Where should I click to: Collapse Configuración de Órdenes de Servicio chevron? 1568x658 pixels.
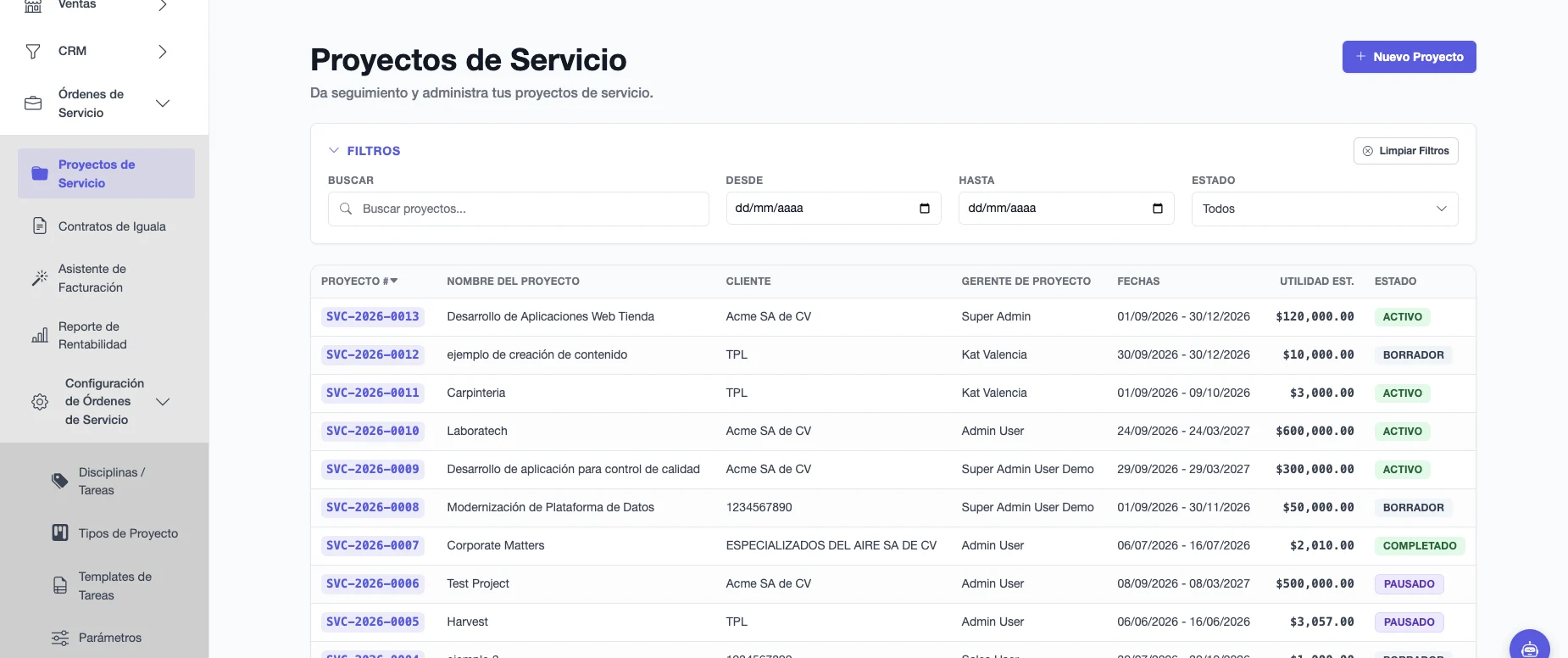tap(163, 402)
